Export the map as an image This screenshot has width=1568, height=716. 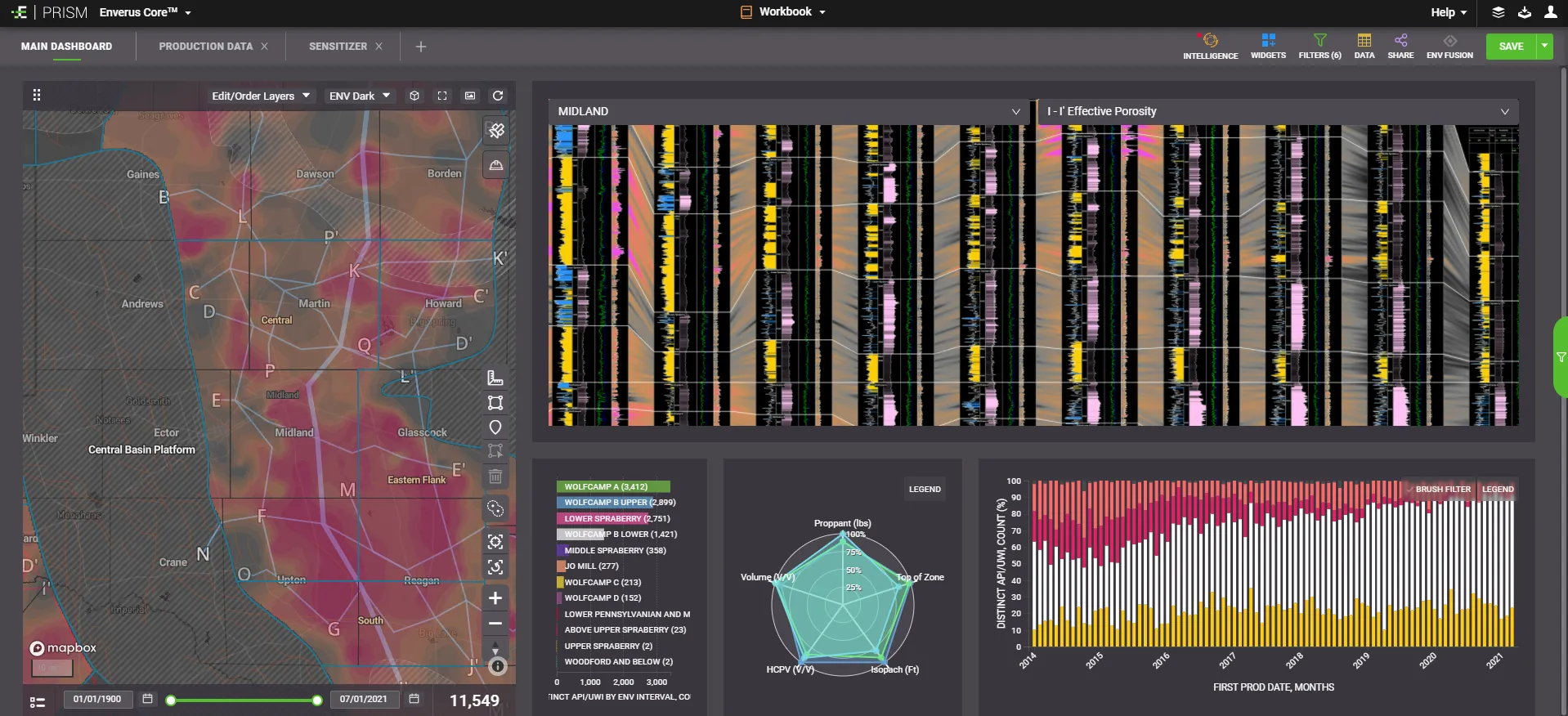click(x=470, y=96)
